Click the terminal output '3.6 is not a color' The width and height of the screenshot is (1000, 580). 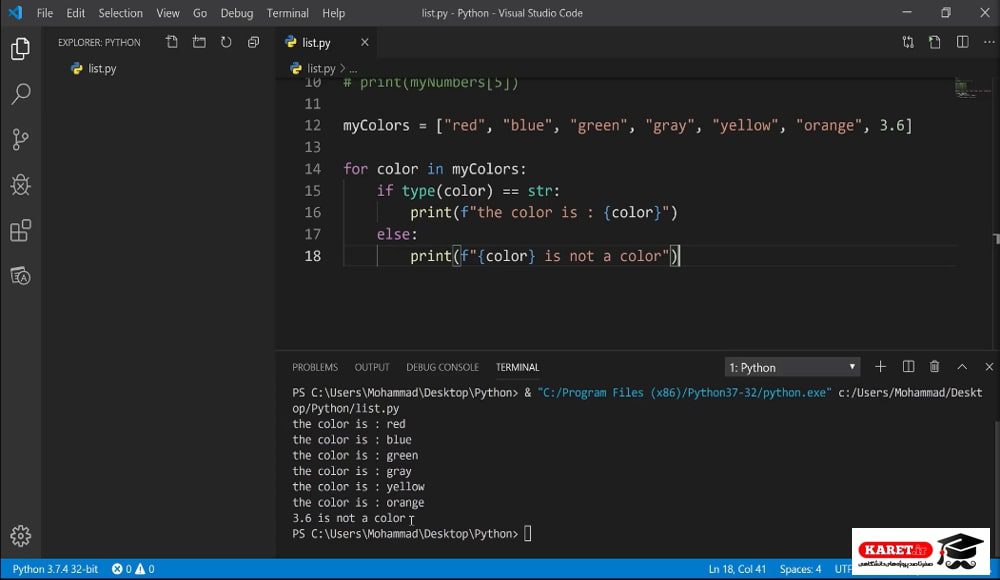click(x=349, y=518)
